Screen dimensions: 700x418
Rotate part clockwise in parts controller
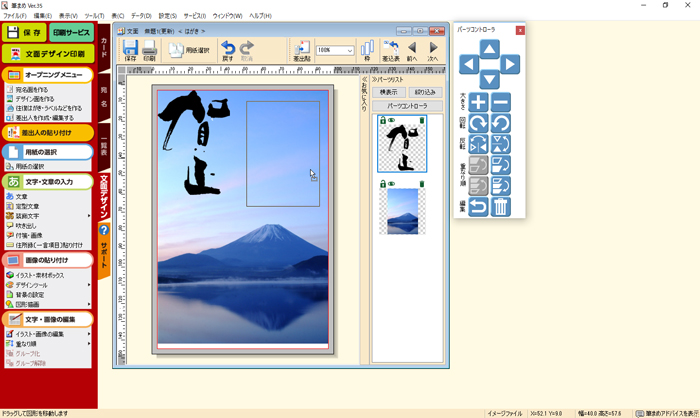coord(478,123)
